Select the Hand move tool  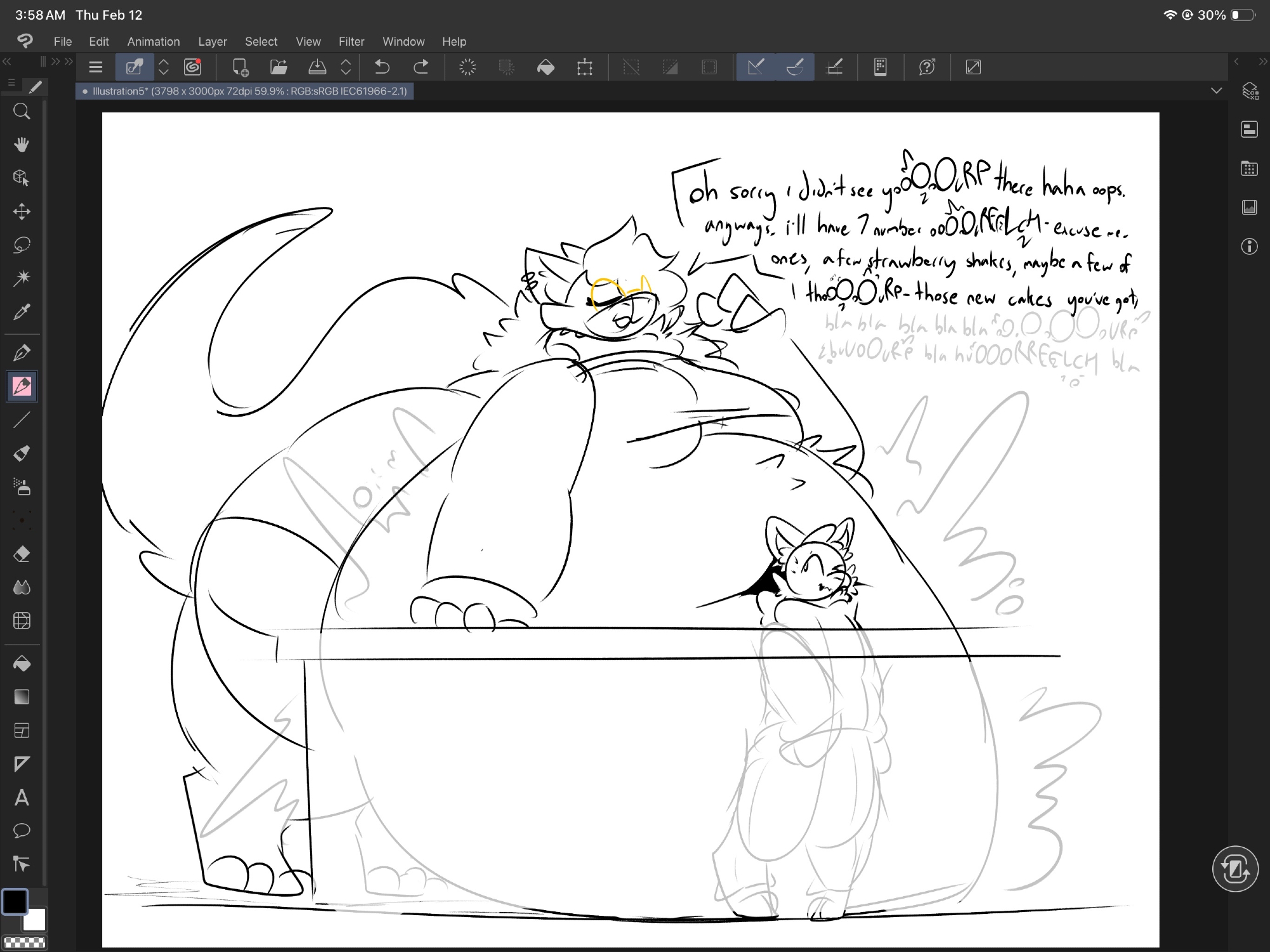pyautogui.click(x=22, y=145)
